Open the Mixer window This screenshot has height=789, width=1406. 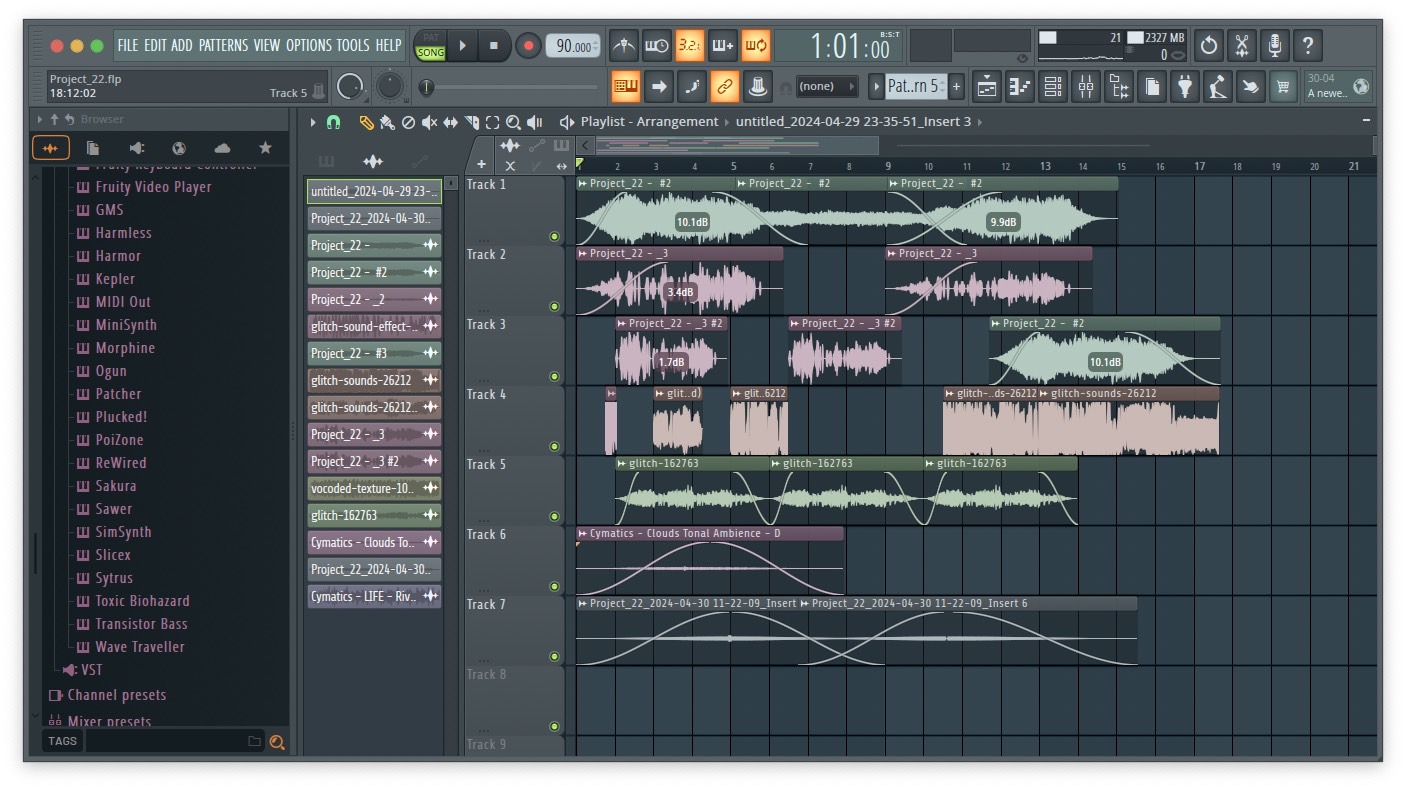(1086, 87)
